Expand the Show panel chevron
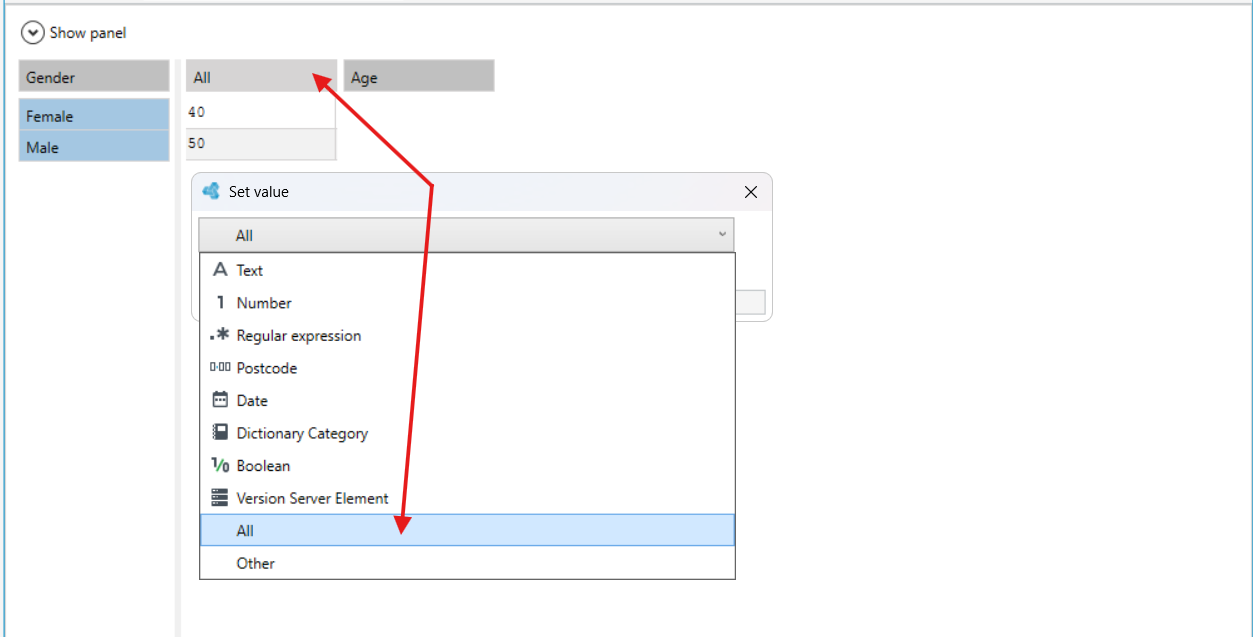1253x637 pixels. coord(33,33)
